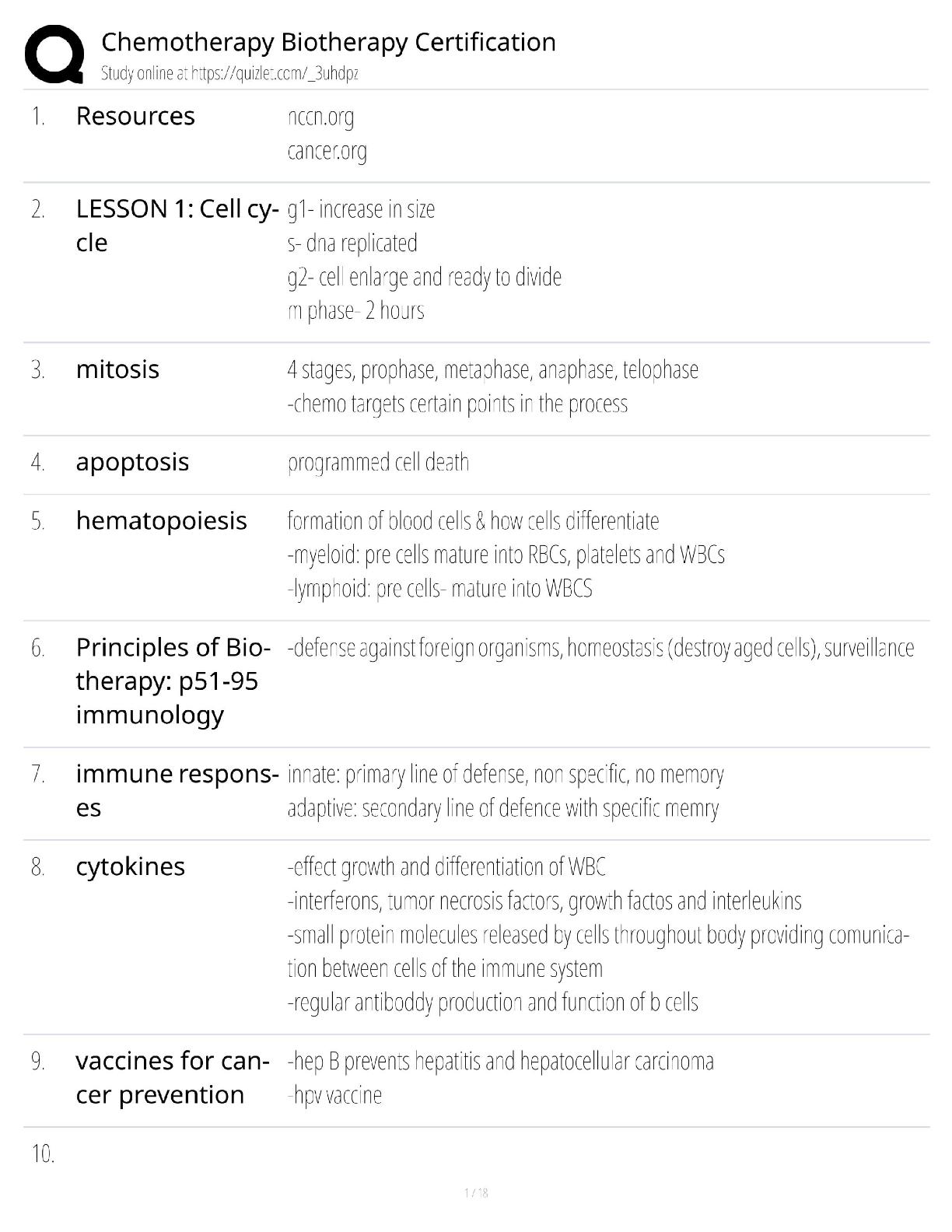The width and height of the screenshot is (952, 1232).
Task: Click Principles of Biotherapy immunology term
Action: [x=173, y=681]
